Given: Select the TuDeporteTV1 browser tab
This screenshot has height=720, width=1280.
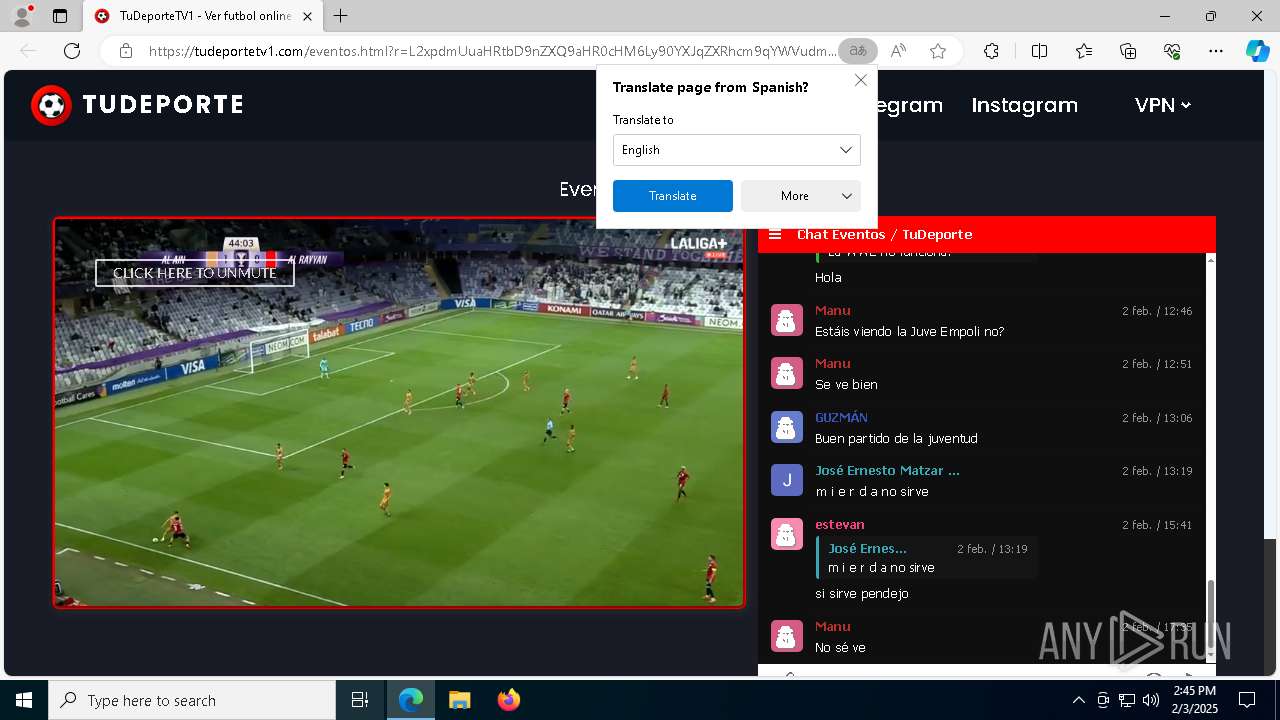Looking at the screenshot, I should [x=204, y=16].
